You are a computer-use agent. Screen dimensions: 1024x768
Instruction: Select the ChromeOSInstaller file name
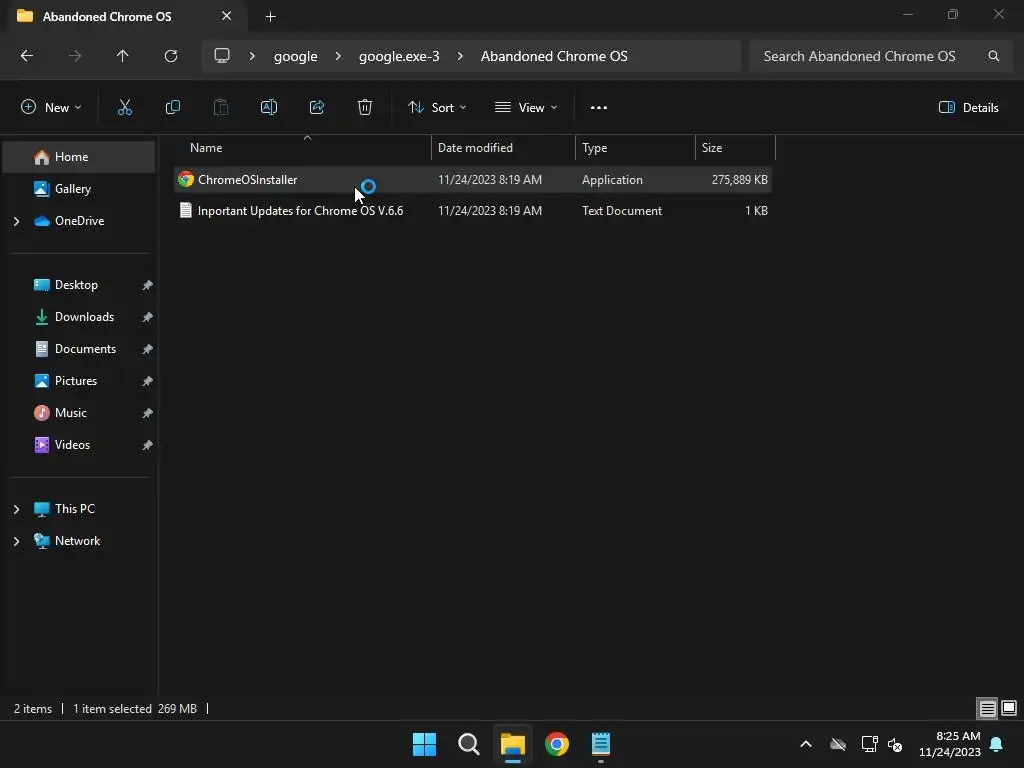(248, 180)
